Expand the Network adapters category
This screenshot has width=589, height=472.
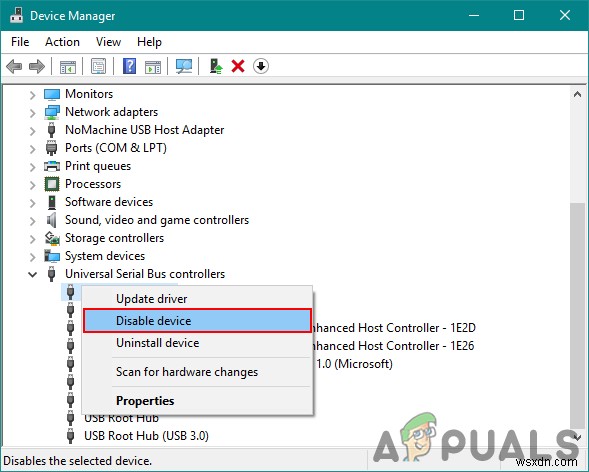33,113
